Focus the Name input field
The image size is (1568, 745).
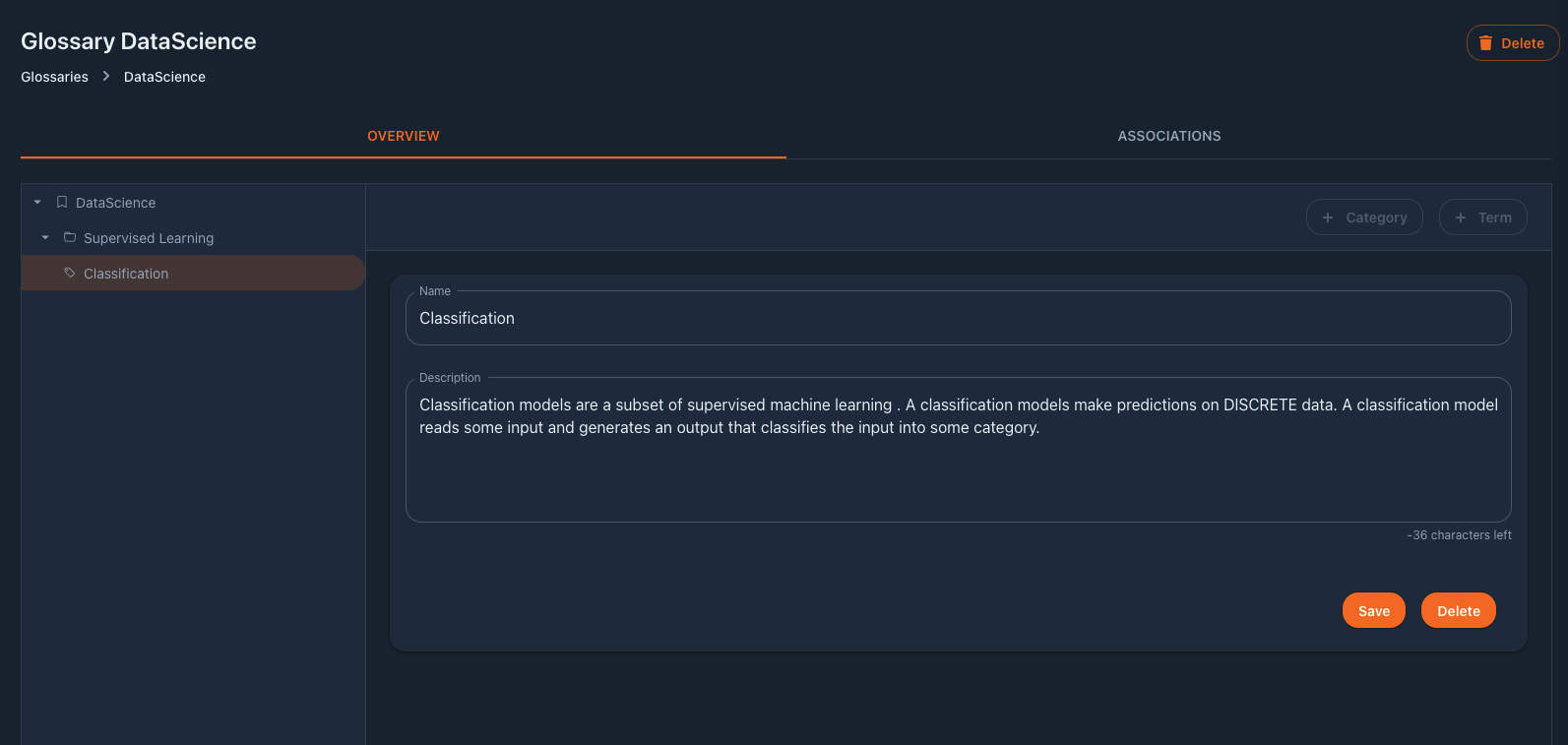[959, 318]
